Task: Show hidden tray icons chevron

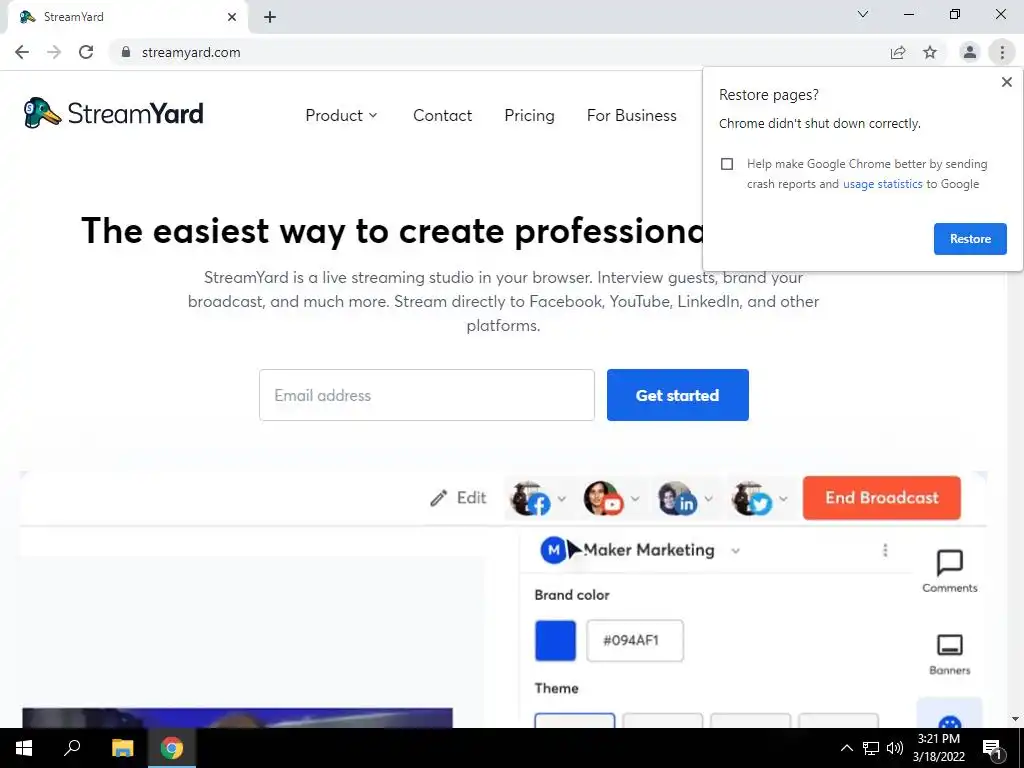Action: point(846,748)
